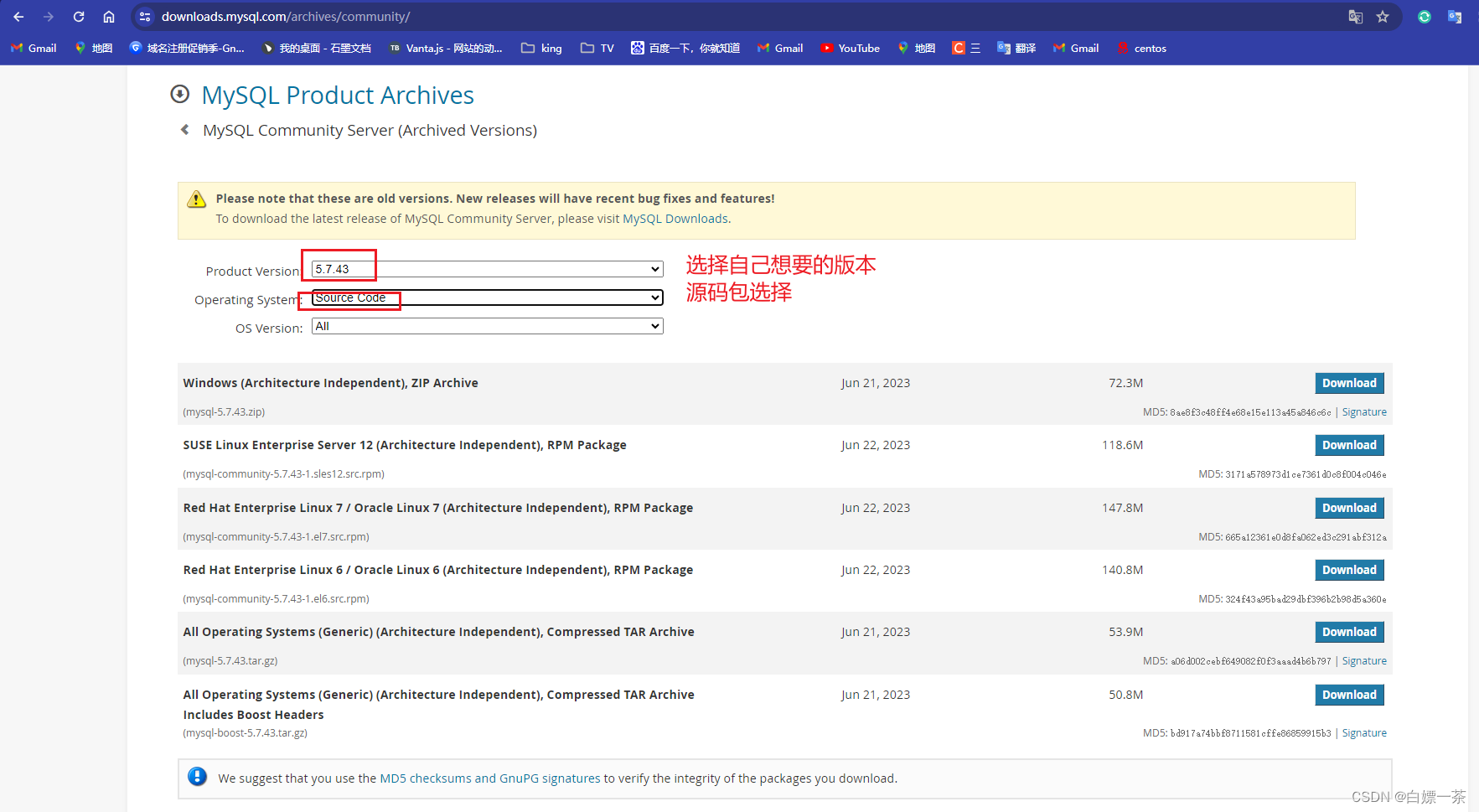Reload the page with refresh icon
The height and width of the screenshot is (812, 1479).
point(79,17)
